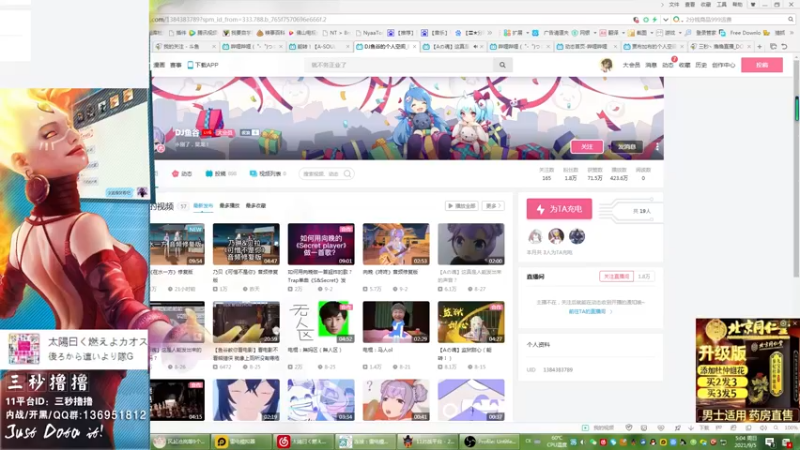
Task: Open the user avatar in header
Action: tap(606, 65)
